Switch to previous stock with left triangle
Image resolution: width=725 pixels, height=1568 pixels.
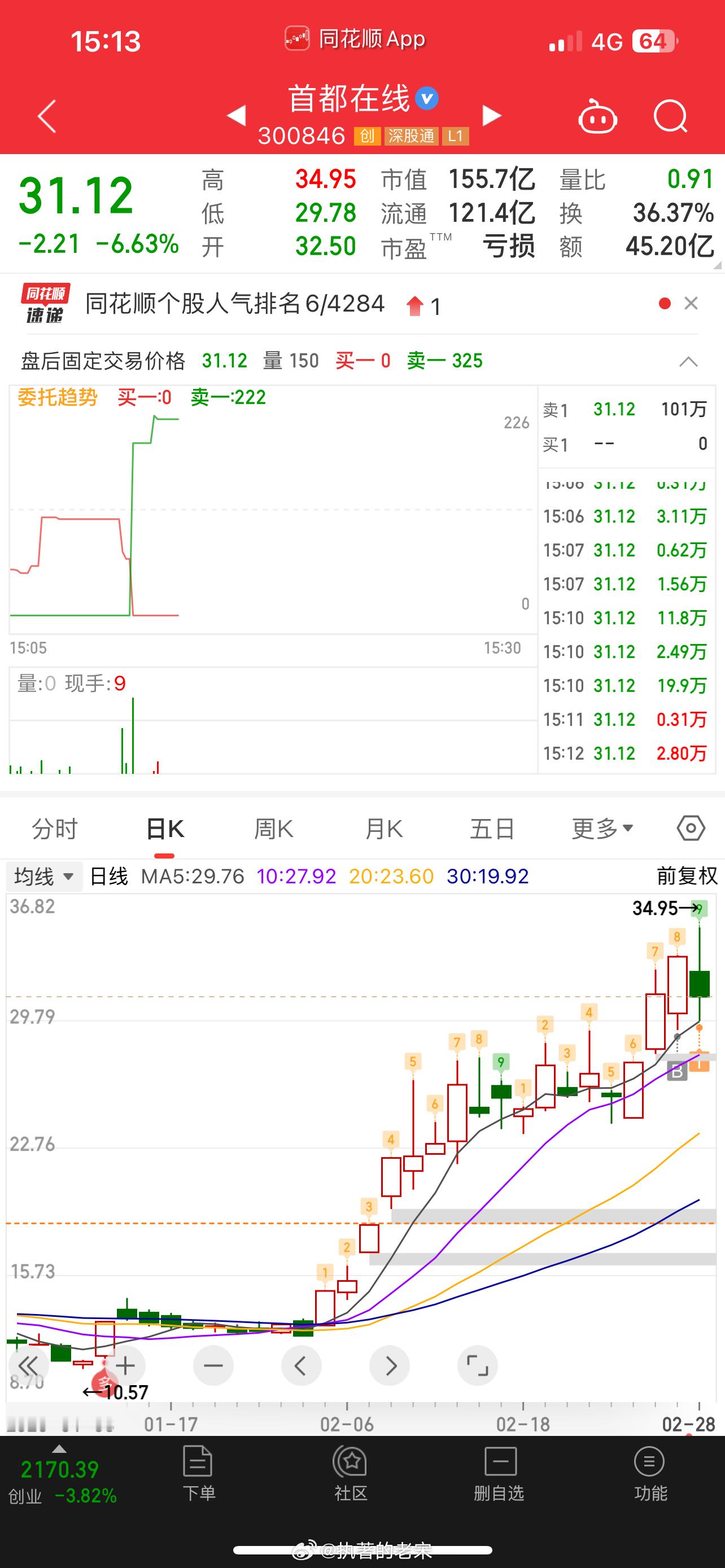[x=236, y=115]
